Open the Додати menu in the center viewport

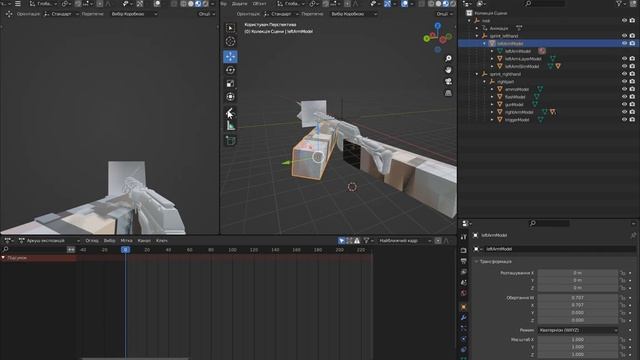click(x=239, y=4)
